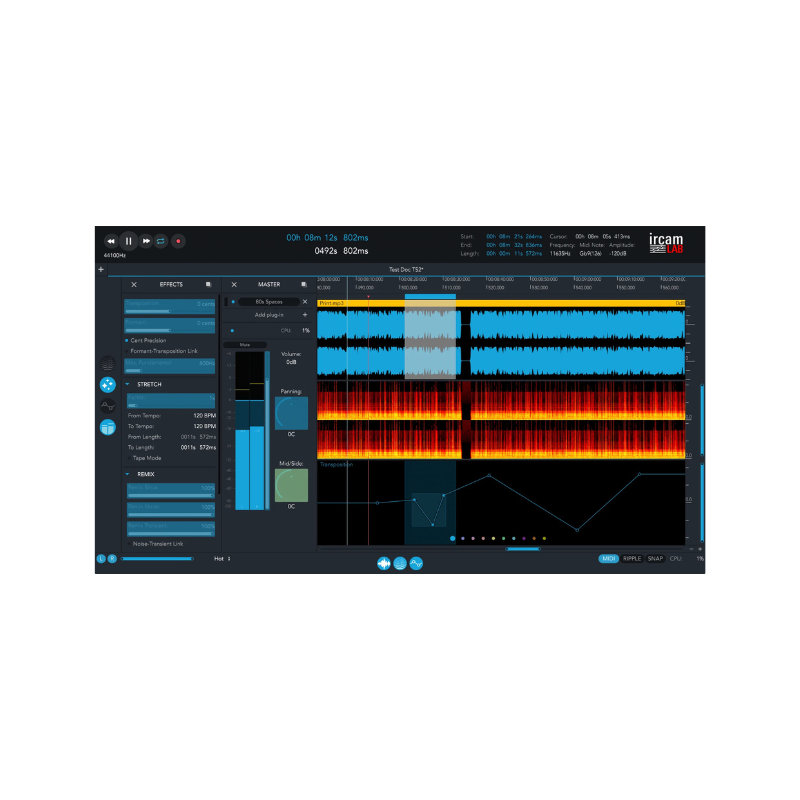Screen dimensions: 800x800
Task: Click the rewind transport button
Action: tap(111, 241)
